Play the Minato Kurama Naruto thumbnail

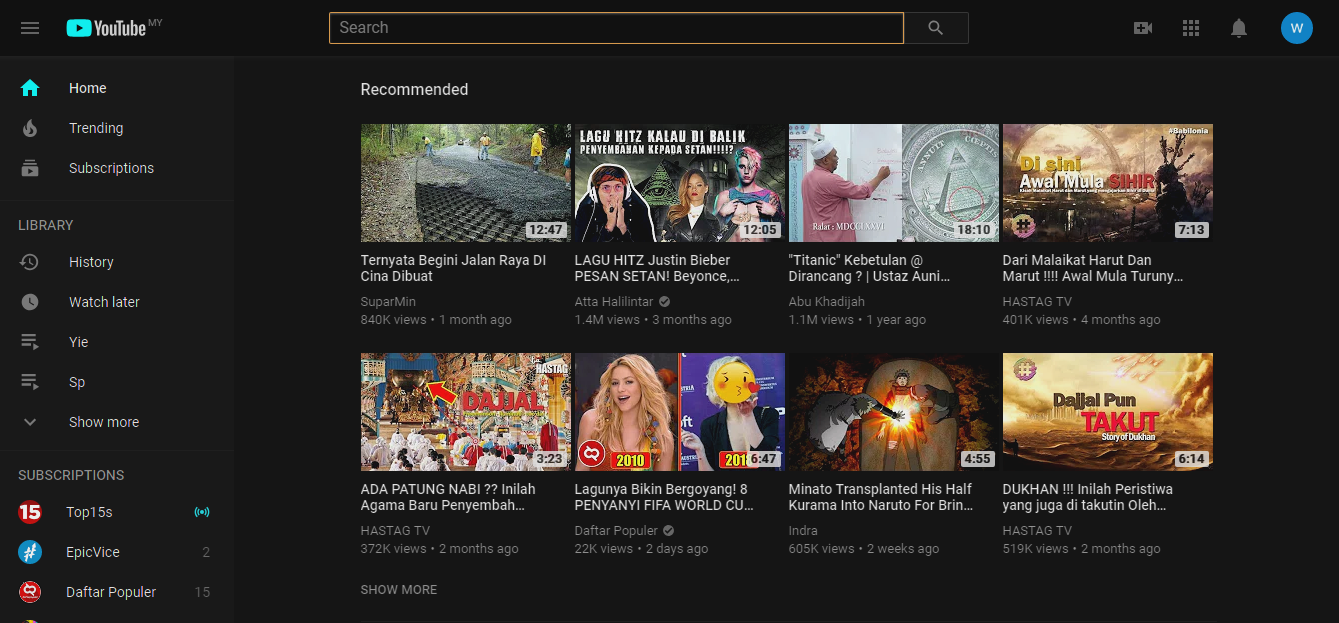pos(894,412)
